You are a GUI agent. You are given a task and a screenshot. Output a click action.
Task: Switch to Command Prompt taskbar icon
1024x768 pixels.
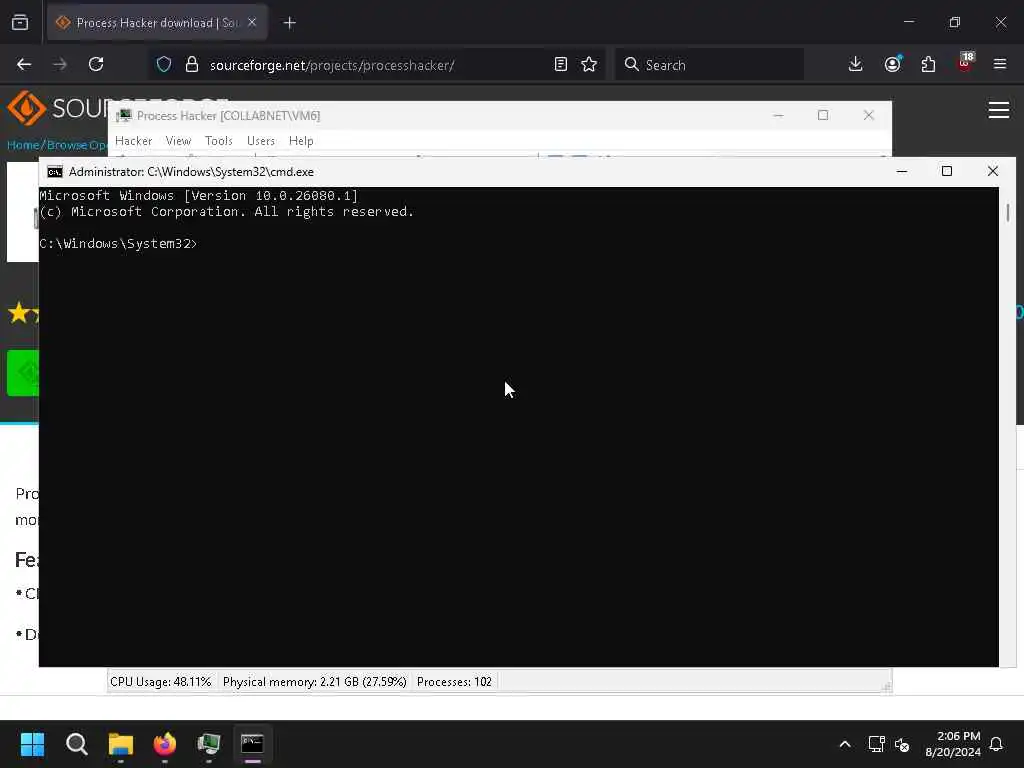point(252,744)
